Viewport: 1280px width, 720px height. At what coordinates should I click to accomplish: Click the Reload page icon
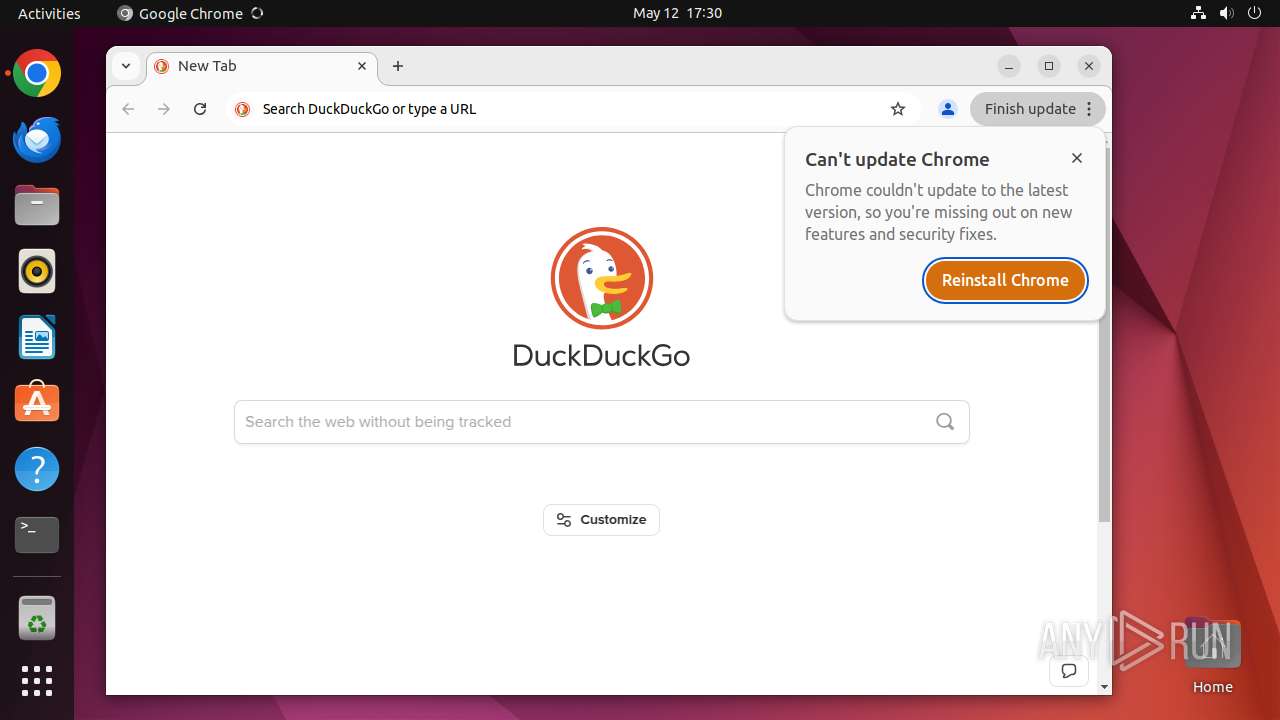200,109
